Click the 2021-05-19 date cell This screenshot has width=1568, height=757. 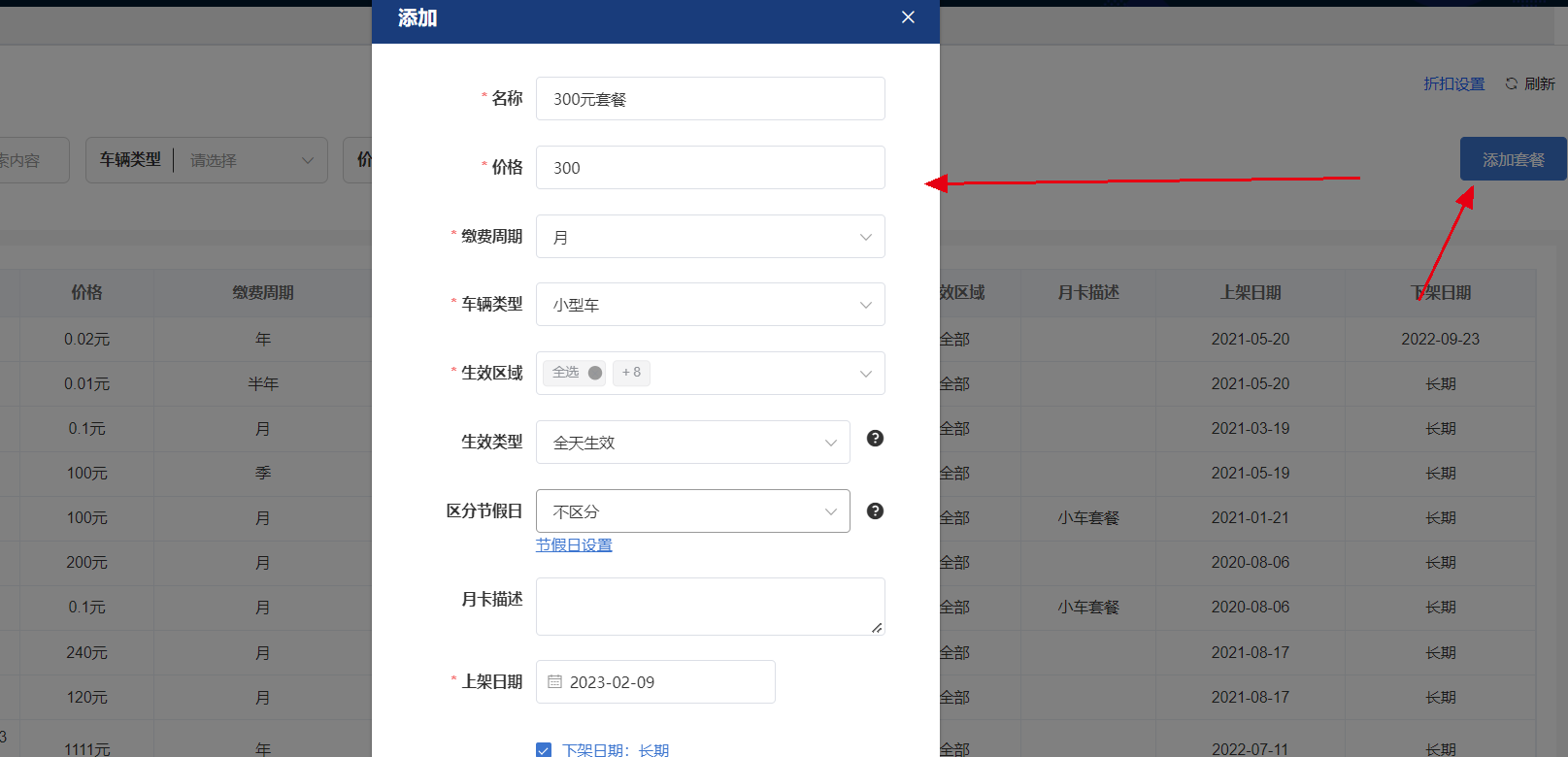pos(1251,473)
